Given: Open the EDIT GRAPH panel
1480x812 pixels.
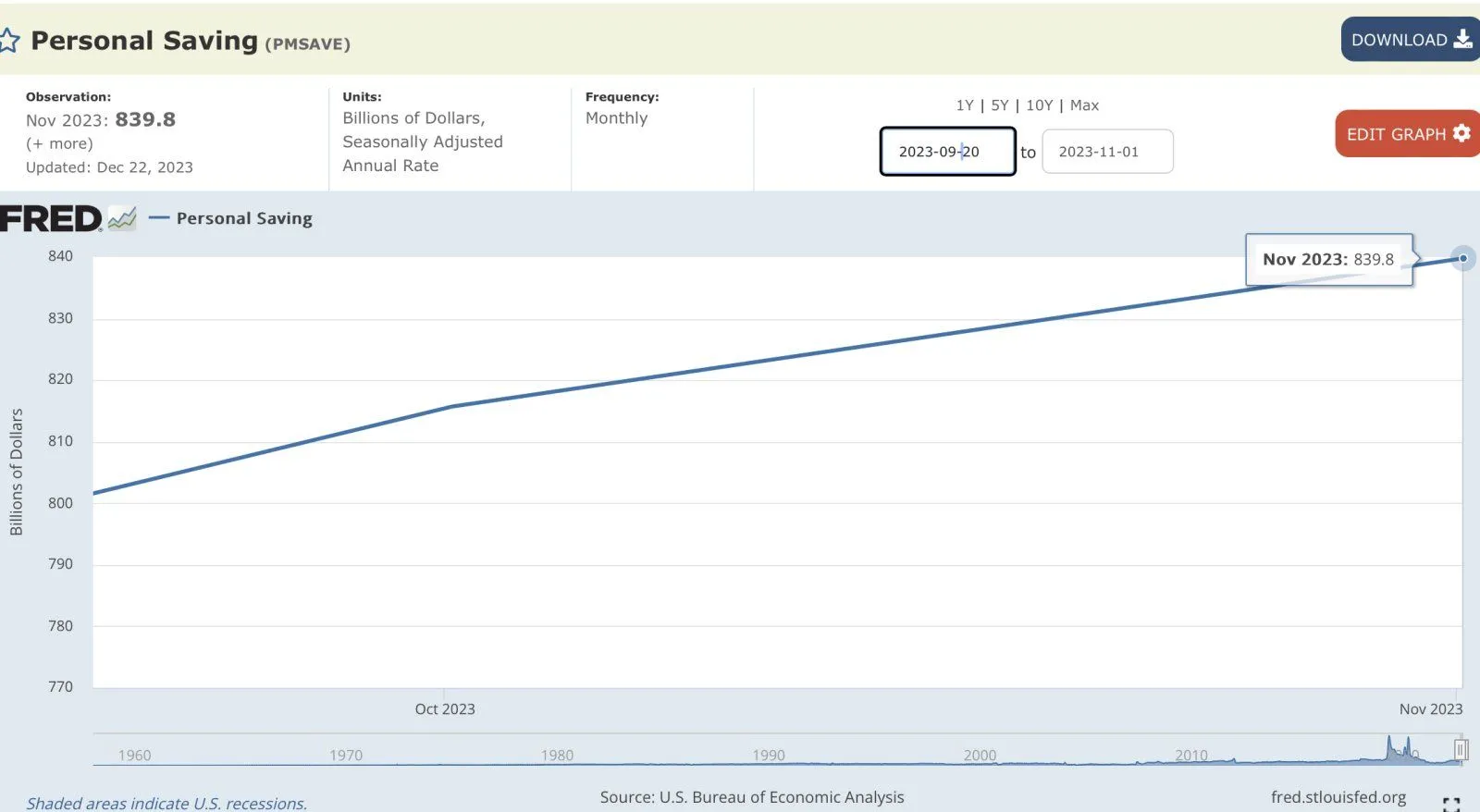Looking at the screenshot, I should click(x=1397, y=134).
